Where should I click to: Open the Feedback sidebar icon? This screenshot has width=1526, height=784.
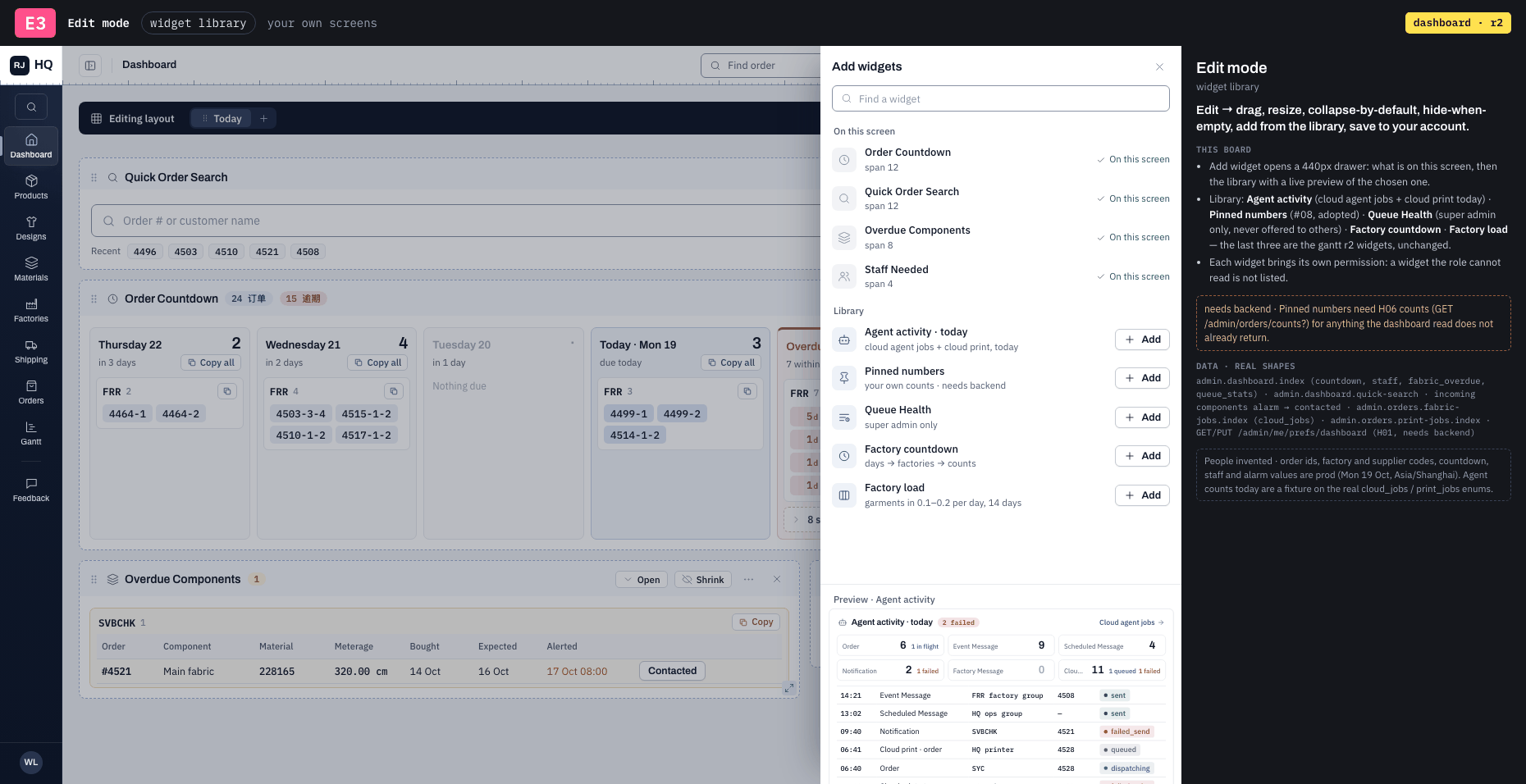pos(31,490)
